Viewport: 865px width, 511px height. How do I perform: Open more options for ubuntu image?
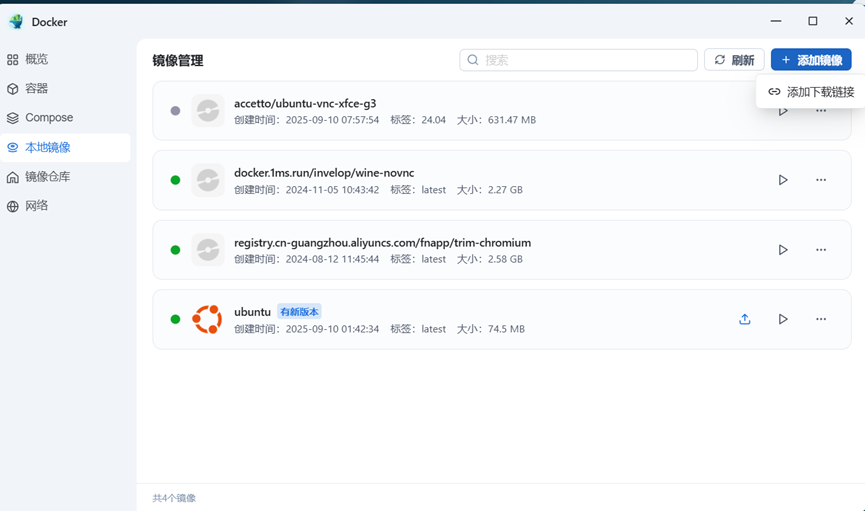click(x=821, y=319)
